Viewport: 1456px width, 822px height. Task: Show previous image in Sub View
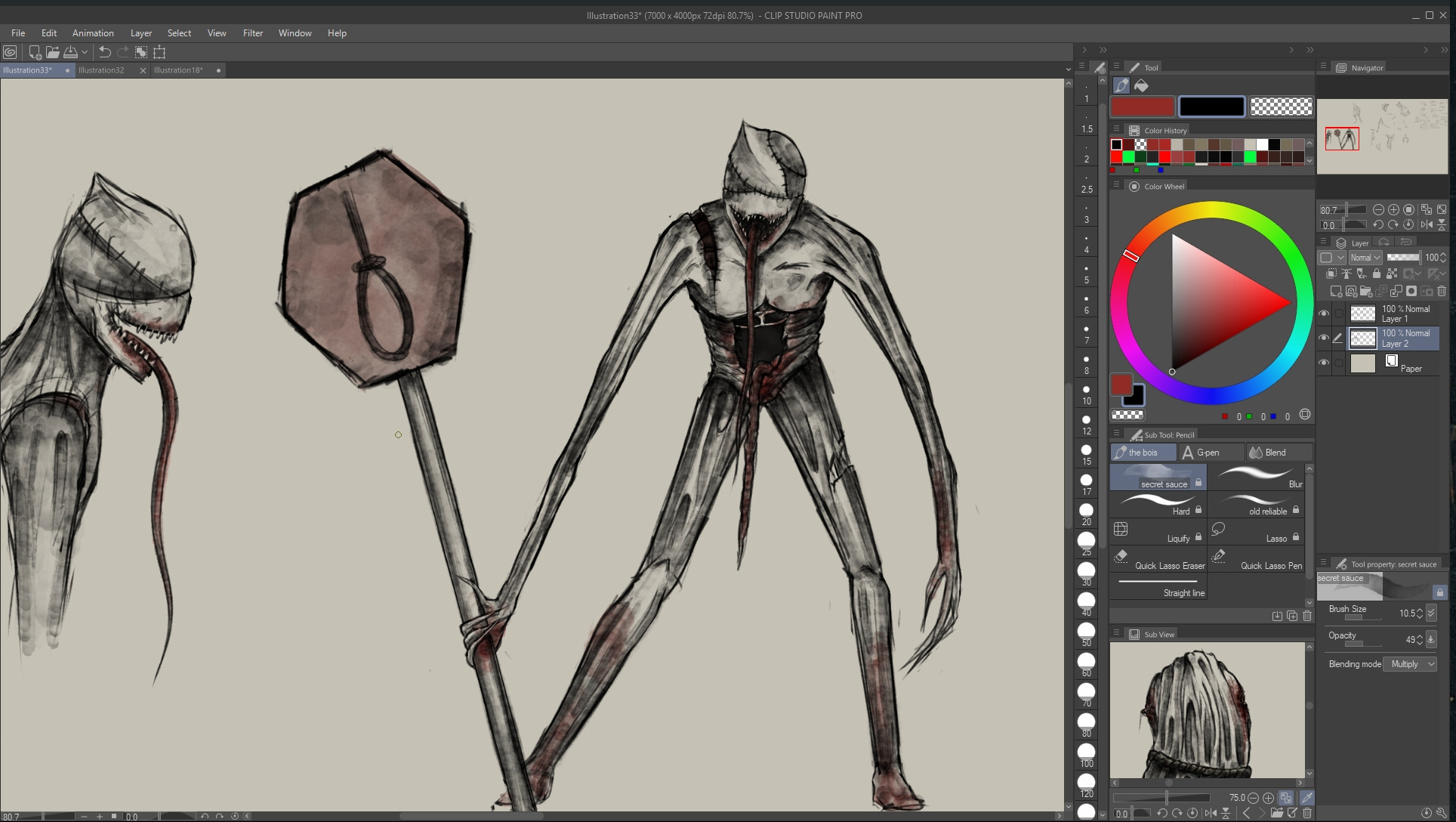coord(1246,813)
